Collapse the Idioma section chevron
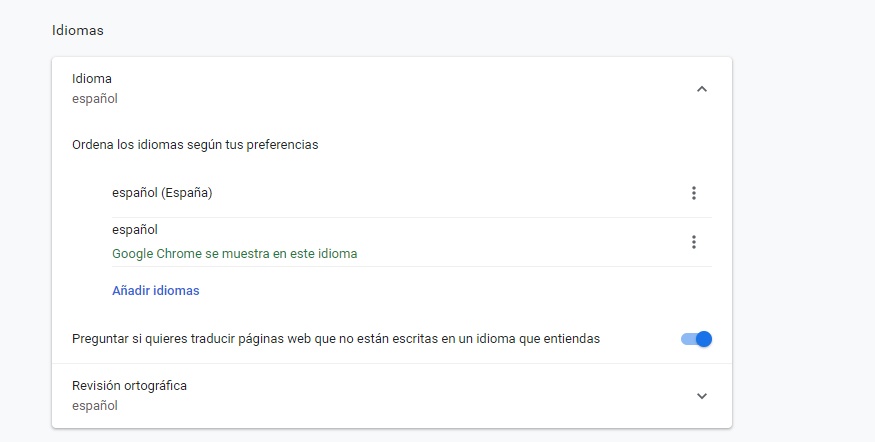Image resolution: width=875 pixels, height=442 pixels. pyautogui.click(x=701, y=89)
